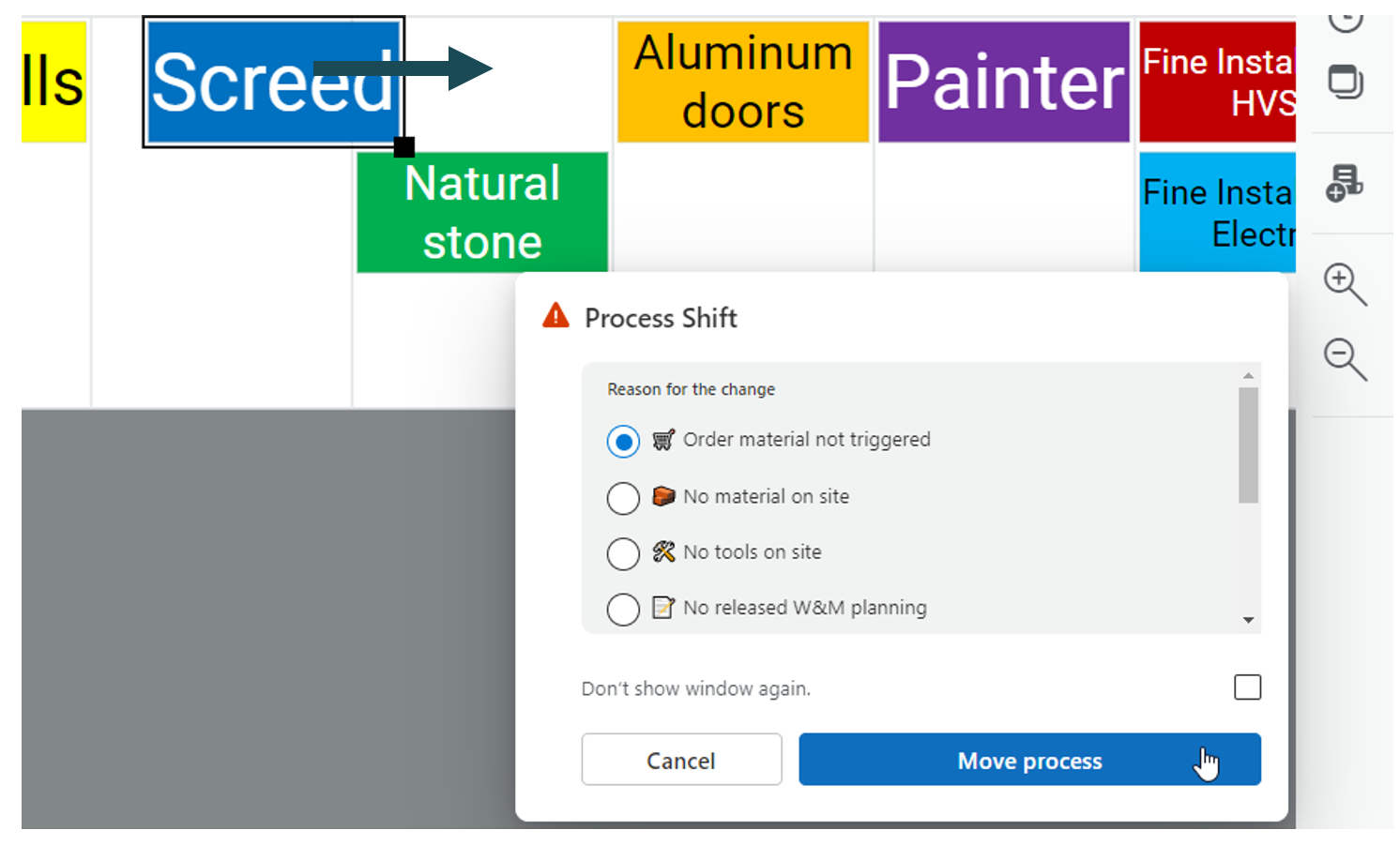Screen dimensions: 1400x845
Task: Select the green Natural stone process block
Action: (482, 213)
